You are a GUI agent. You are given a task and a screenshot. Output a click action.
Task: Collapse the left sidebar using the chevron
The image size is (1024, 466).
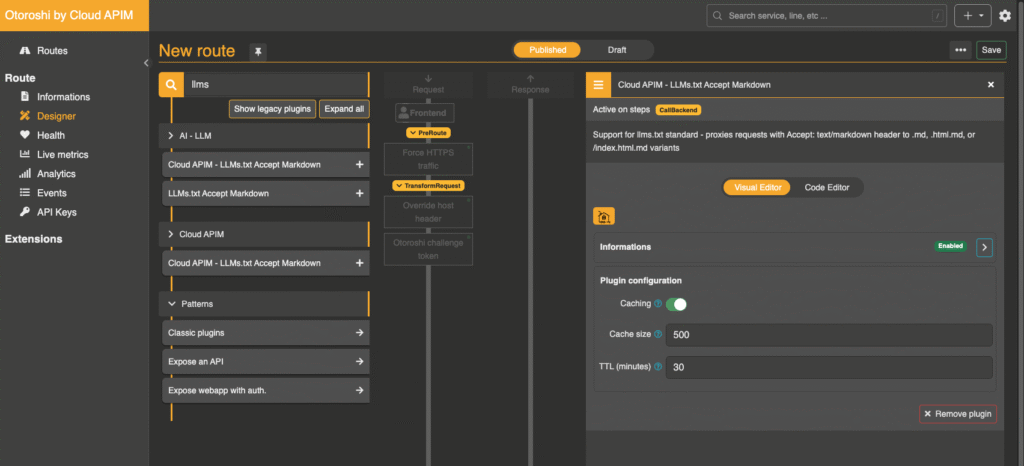(146, 63)
